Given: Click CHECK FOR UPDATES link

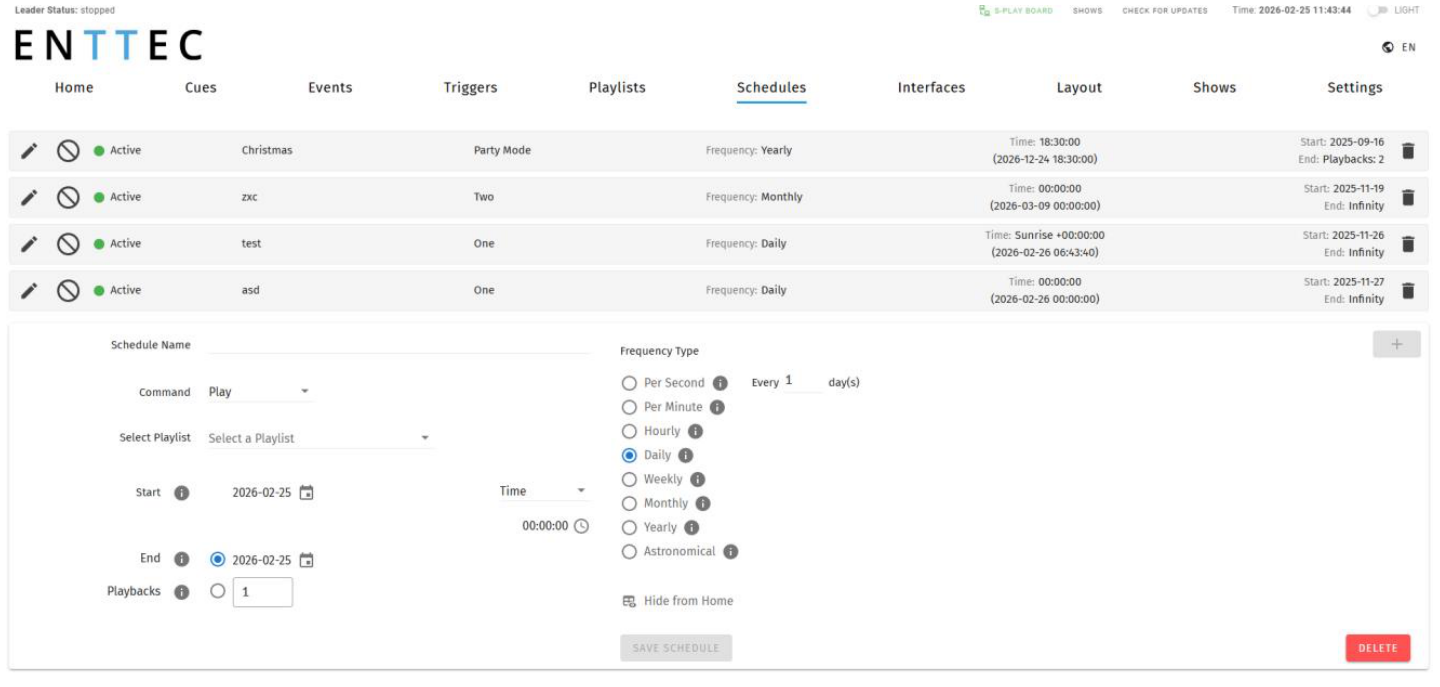Looking at the screenshot, I should point(1165,10).
